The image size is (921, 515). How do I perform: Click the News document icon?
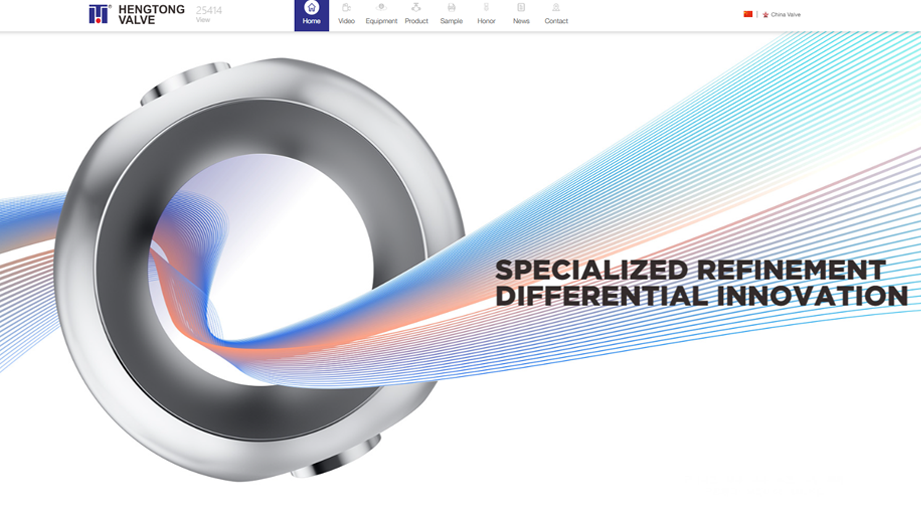[x=521, y=7]
